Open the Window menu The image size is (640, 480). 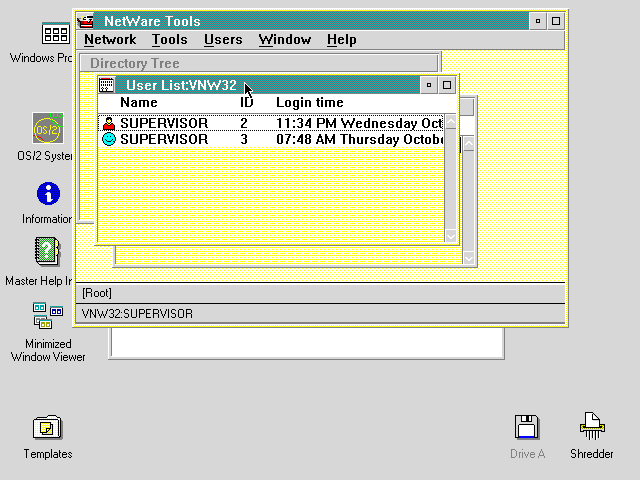(284, 40)
